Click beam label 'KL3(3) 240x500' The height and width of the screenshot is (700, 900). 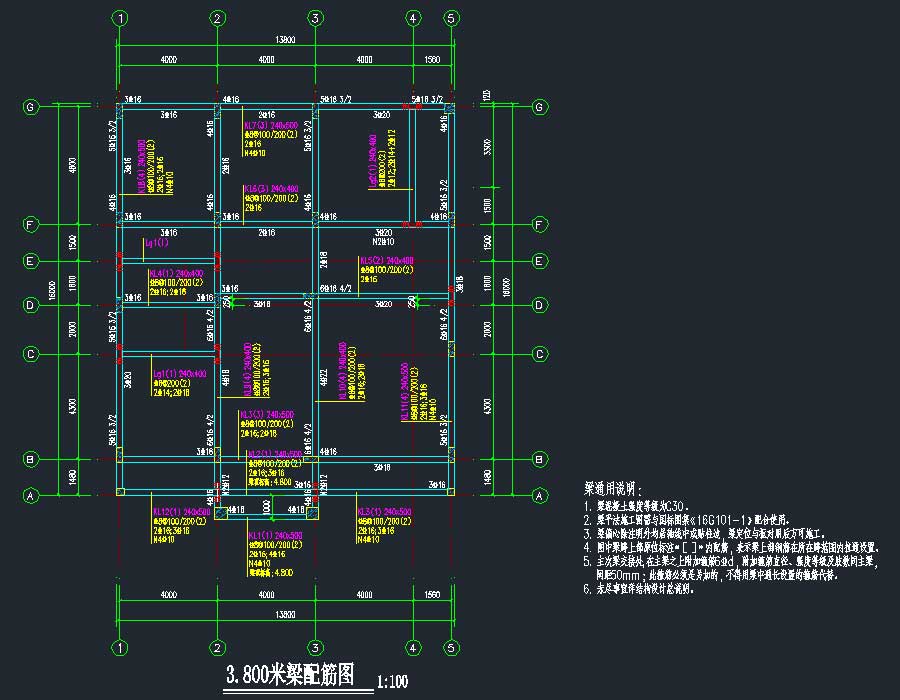point(267,414)
